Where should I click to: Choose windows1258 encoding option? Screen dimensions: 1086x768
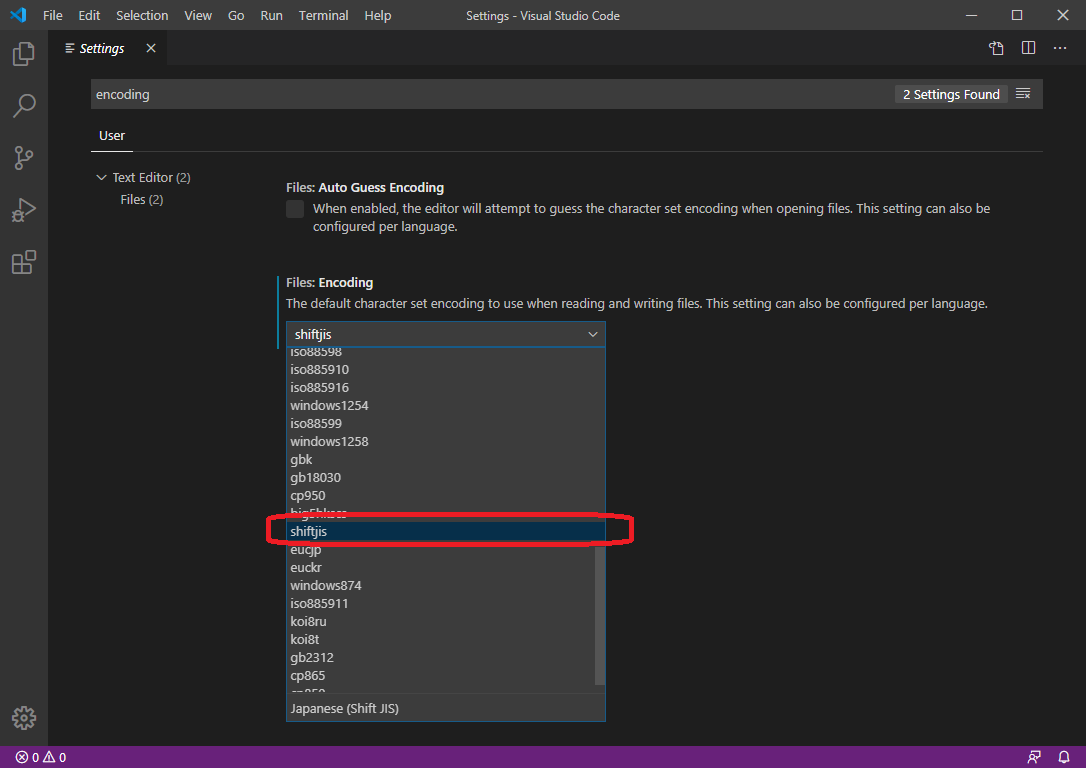[x=445, y=442]
